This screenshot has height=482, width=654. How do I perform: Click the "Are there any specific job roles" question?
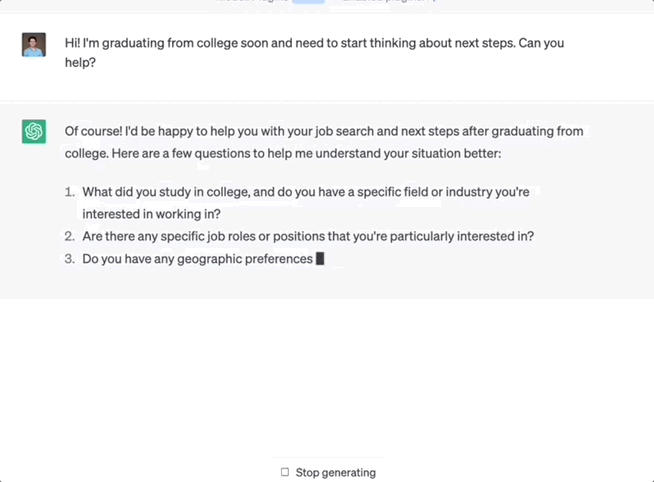click(308, 236)
